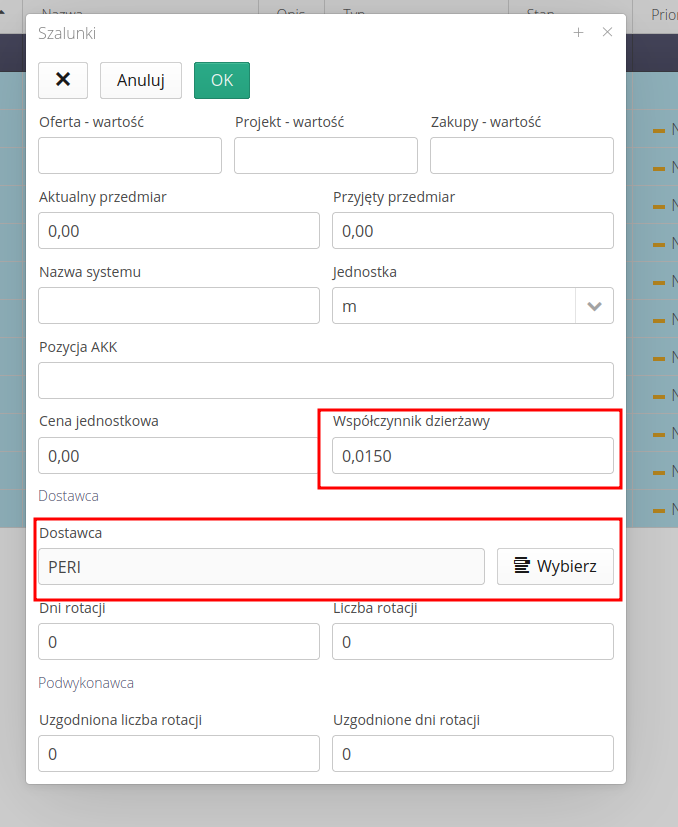Click the Projekt - wartość field
The width and height of the screenshot is (678, 827).
[325, 155]
